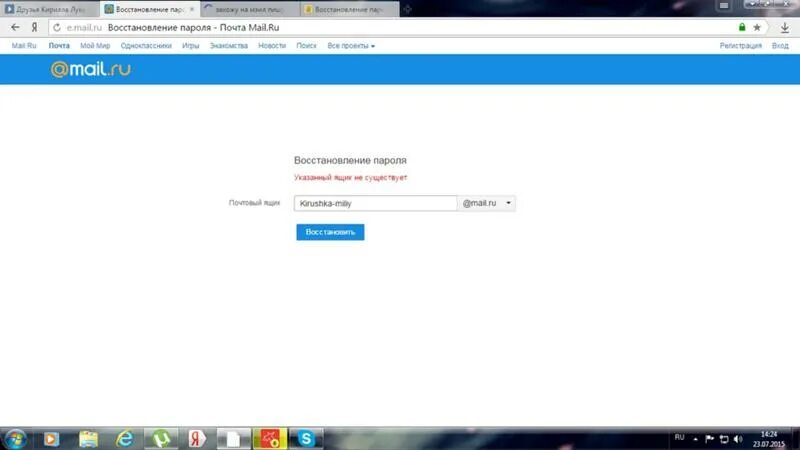Open the Знакомства navigation link
This screenshot has width=800, height=450.
(x=229, y=45)
